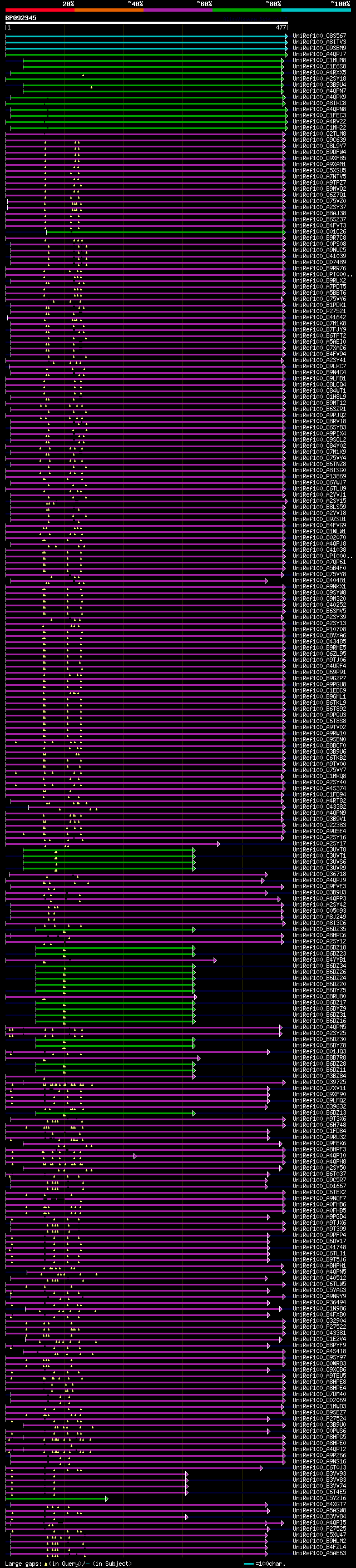Open hit UniRef100_Q36718

click(x=319, y=873)
